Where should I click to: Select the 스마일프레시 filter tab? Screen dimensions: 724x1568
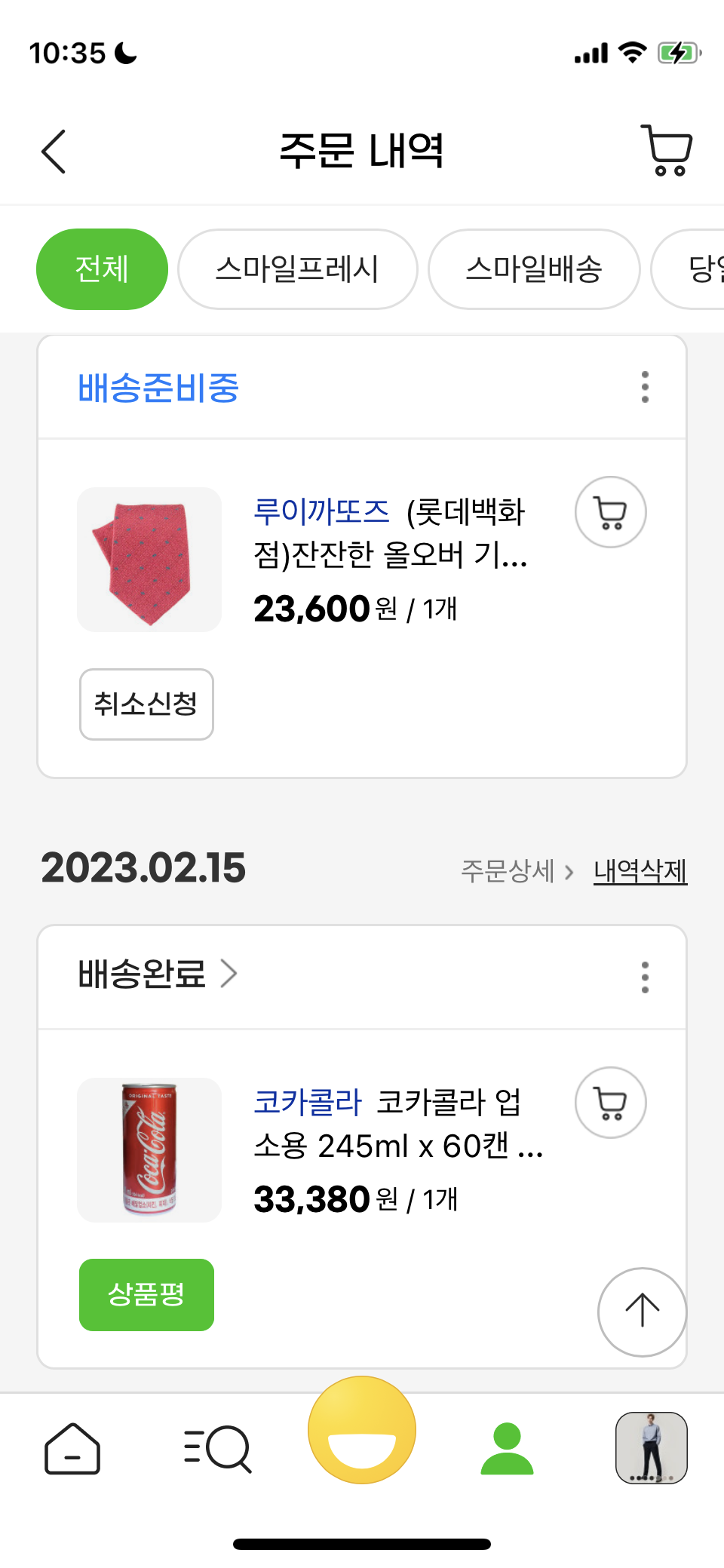pyautogui.click(x=297, y=269)
